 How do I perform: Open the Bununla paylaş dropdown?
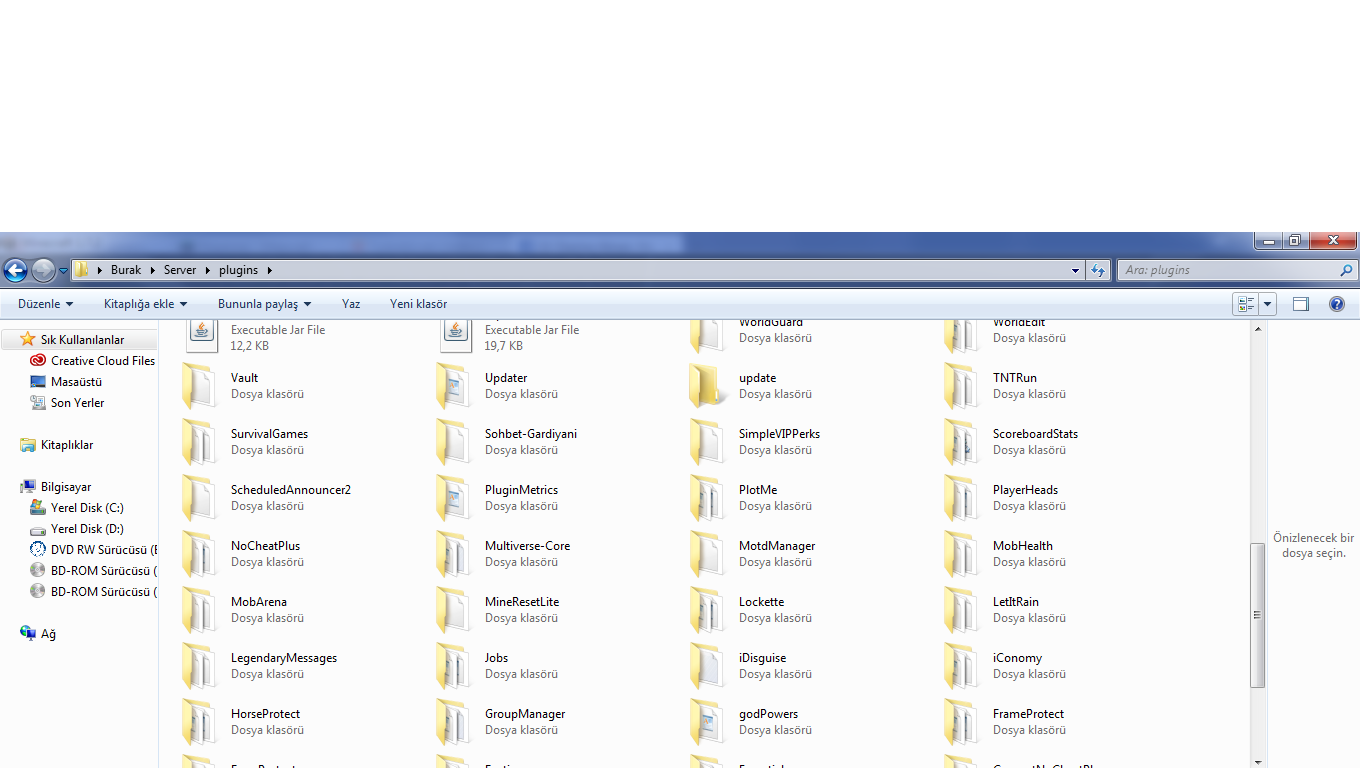click(265, 304)
